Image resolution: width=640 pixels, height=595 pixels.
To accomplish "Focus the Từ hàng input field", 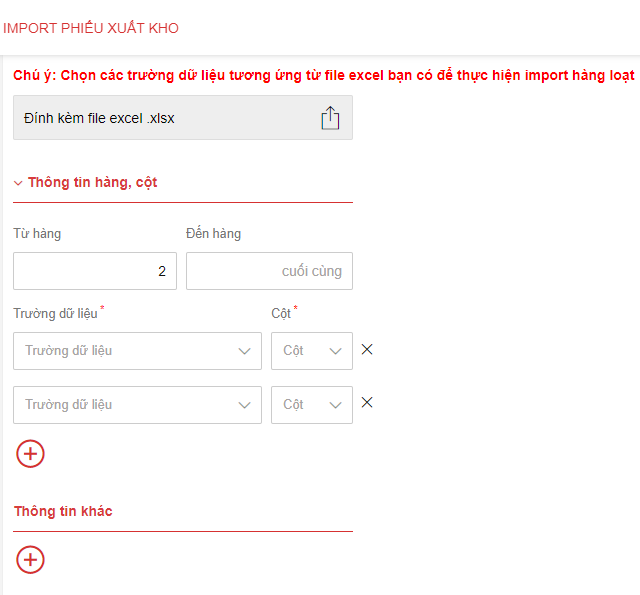I will point(95,271).
